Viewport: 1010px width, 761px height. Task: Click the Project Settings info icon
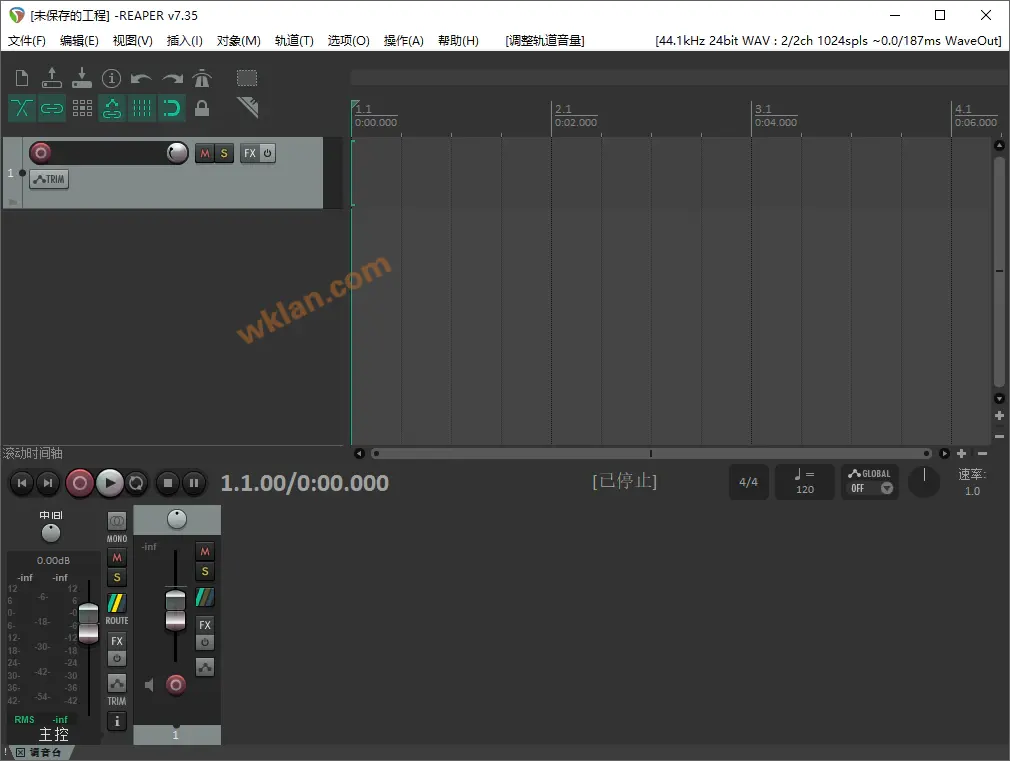pyautogui.click(x=112, y=78)
